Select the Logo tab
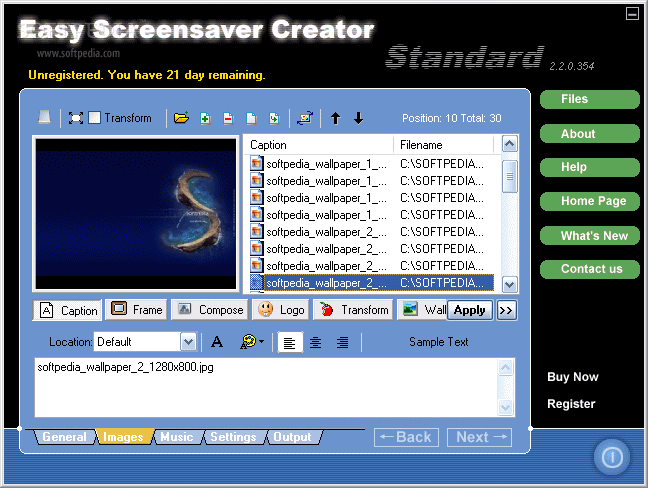 tap(281, 309)
